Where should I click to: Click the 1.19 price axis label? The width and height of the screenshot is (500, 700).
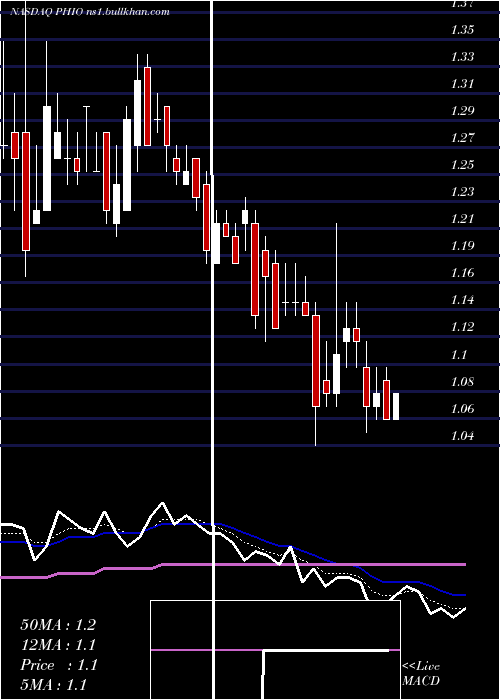pos(462,246)
